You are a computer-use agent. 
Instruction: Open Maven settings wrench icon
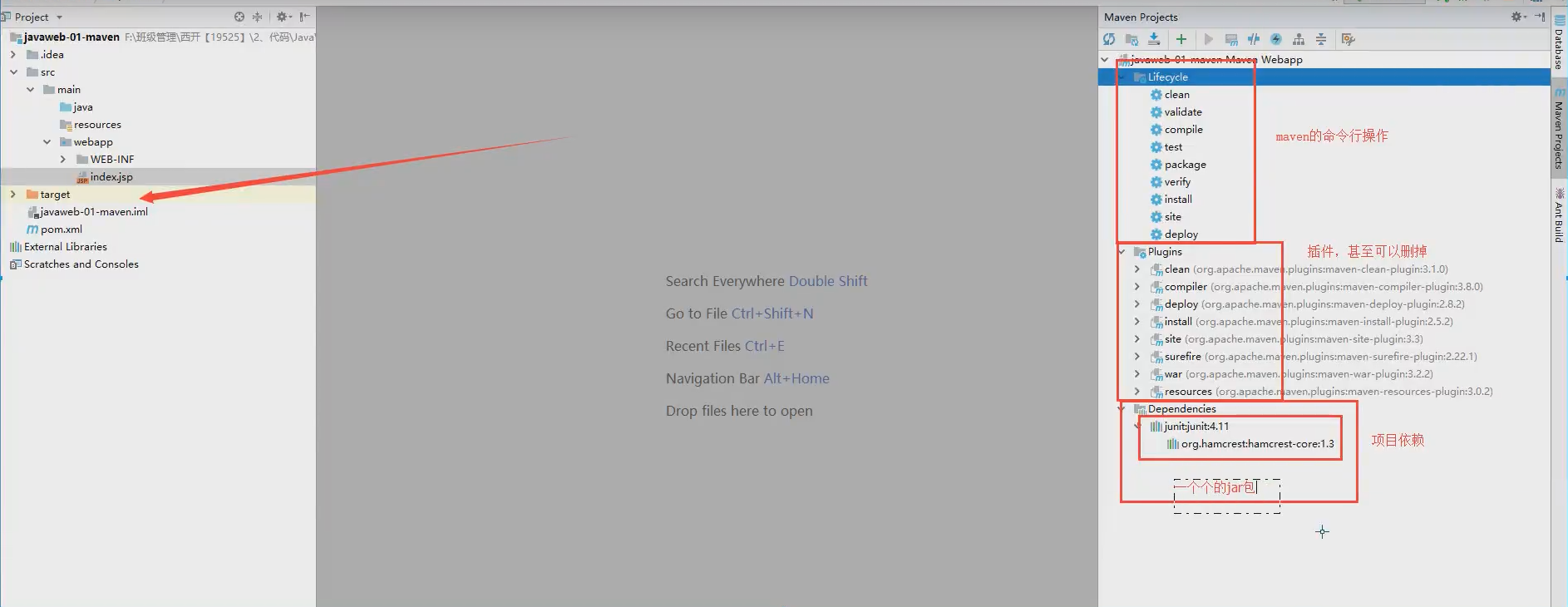click(1349, 39)
